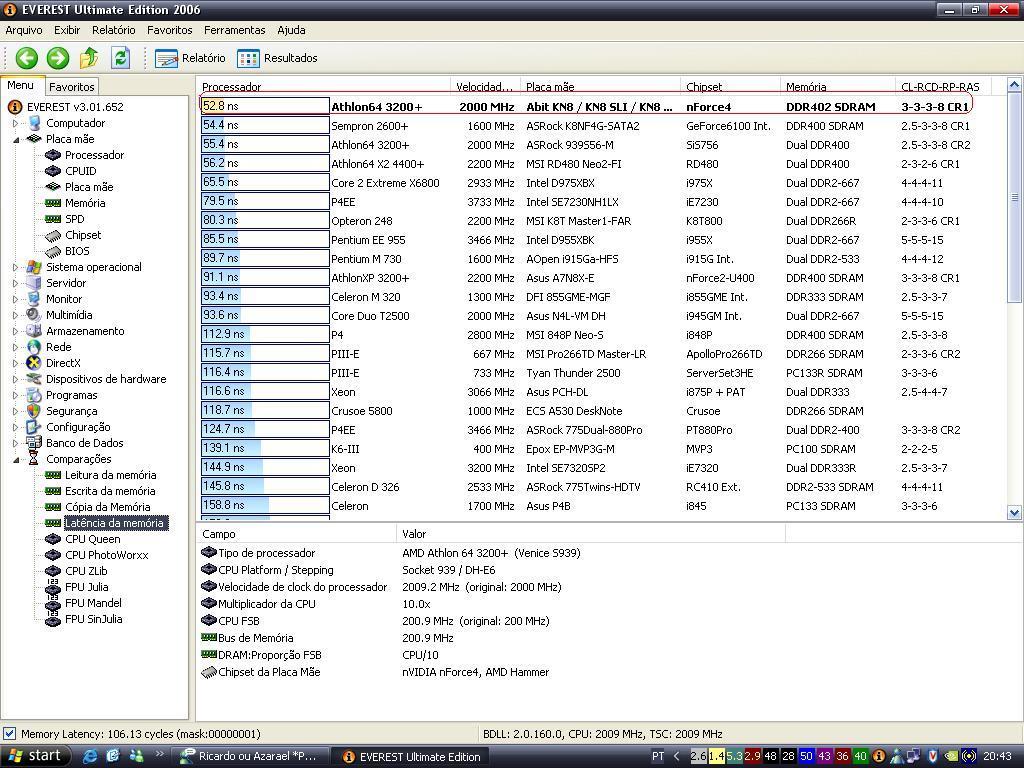
Task: Select the SPD tree icon
Action: 53,219
